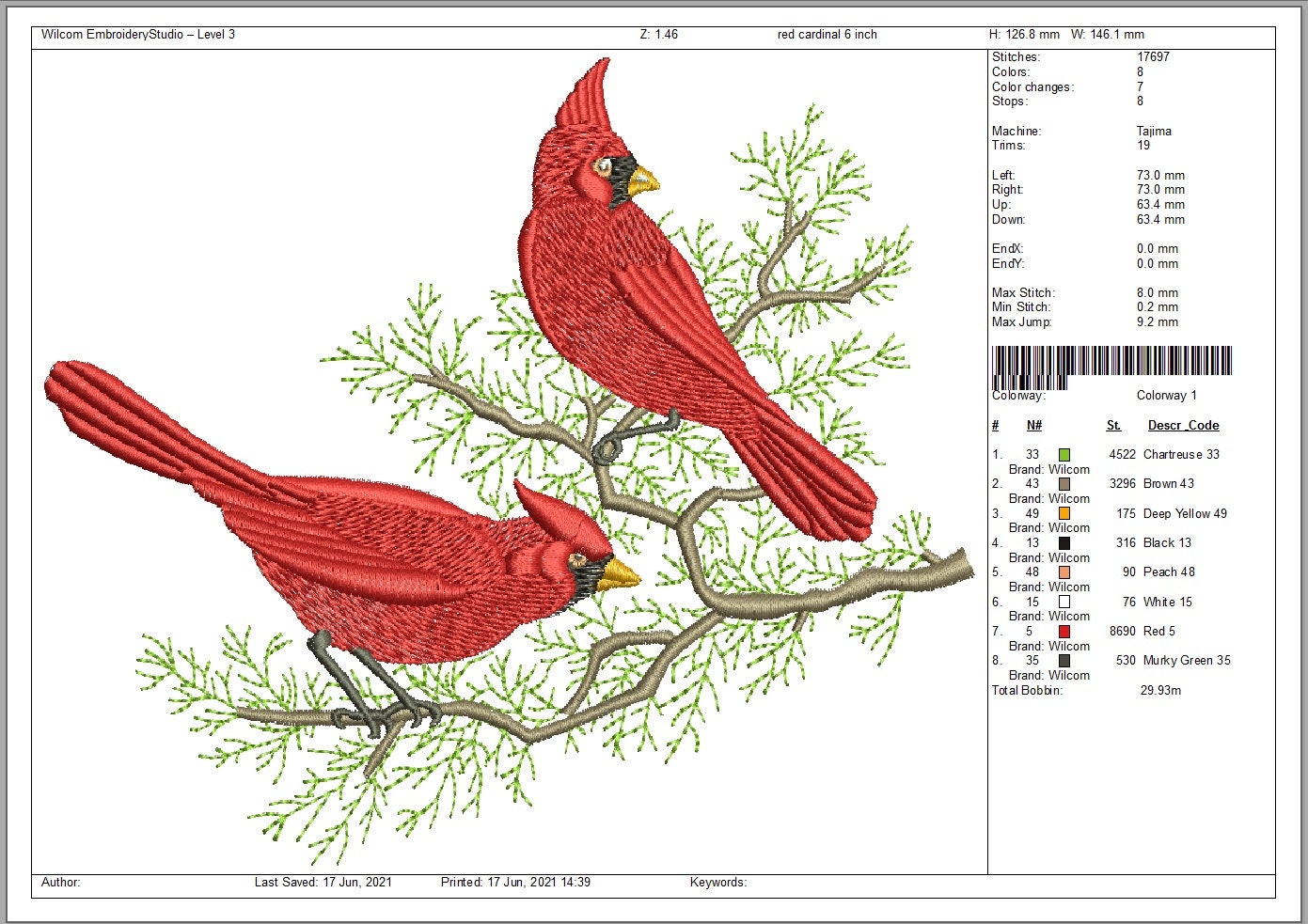Click the Descr_Code column header

tap(1183, 425)
